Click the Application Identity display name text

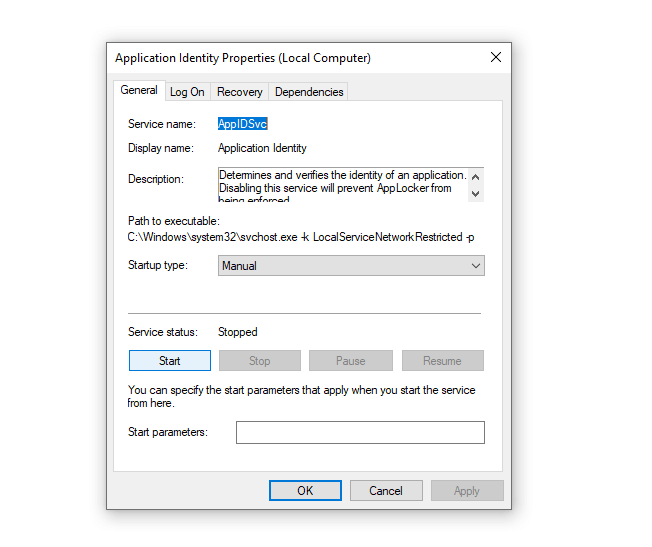262,148
